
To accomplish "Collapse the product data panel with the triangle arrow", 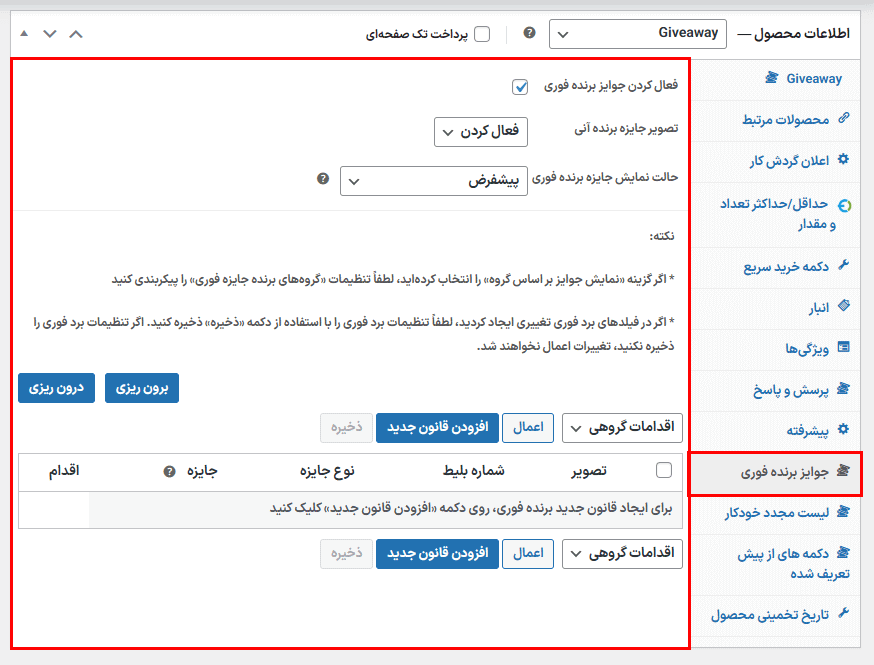I will point(23,34).
